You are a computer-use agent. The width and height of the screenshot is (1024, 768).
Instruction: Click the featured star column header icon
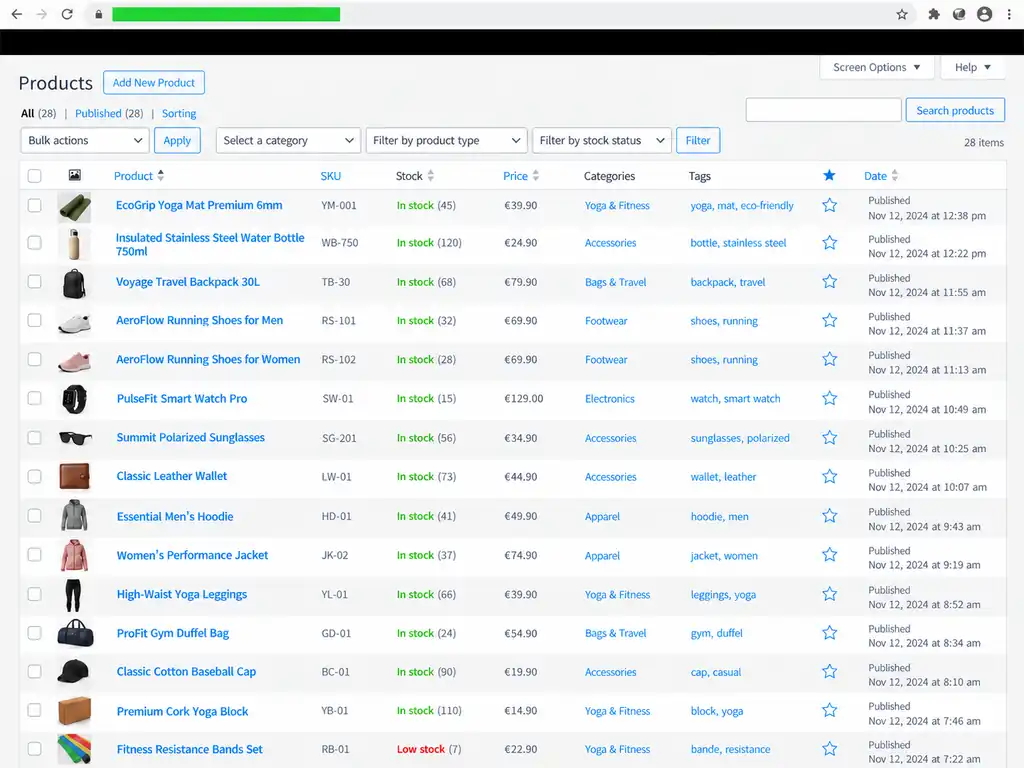tap(829, 175)
